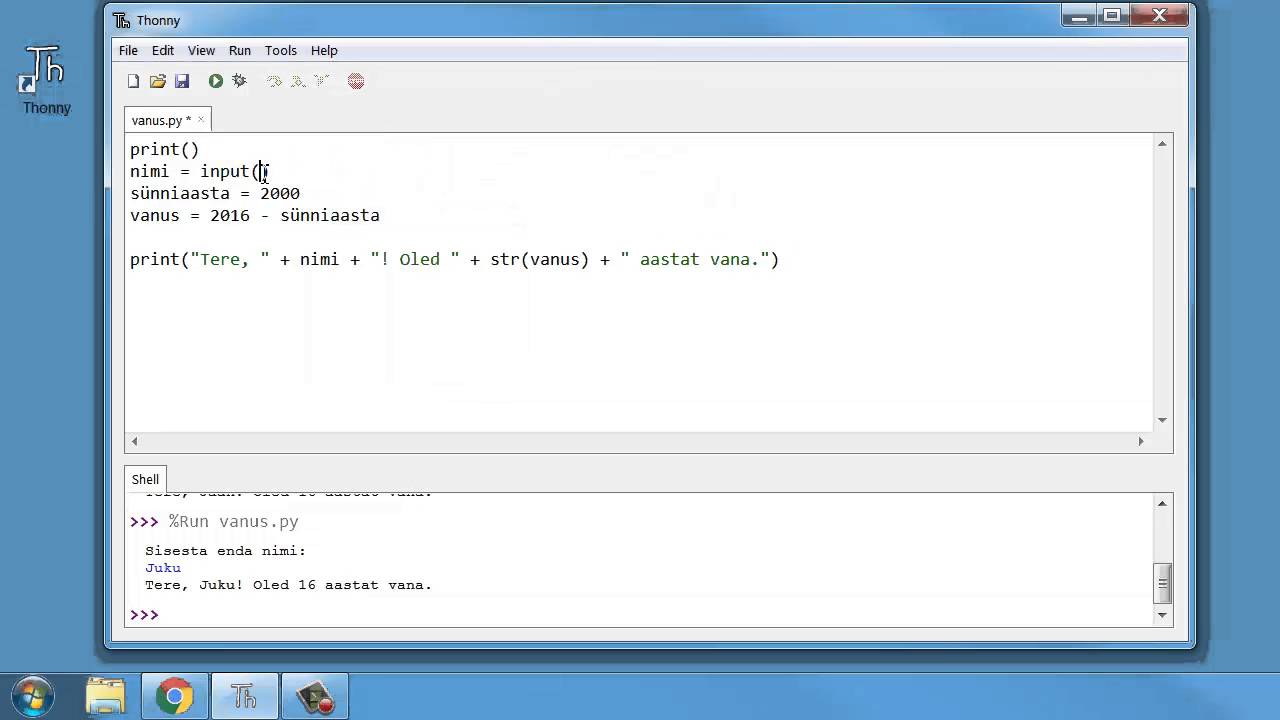Open the File menu
This screenshot has height=720, width=1280.
coord(128,50)
